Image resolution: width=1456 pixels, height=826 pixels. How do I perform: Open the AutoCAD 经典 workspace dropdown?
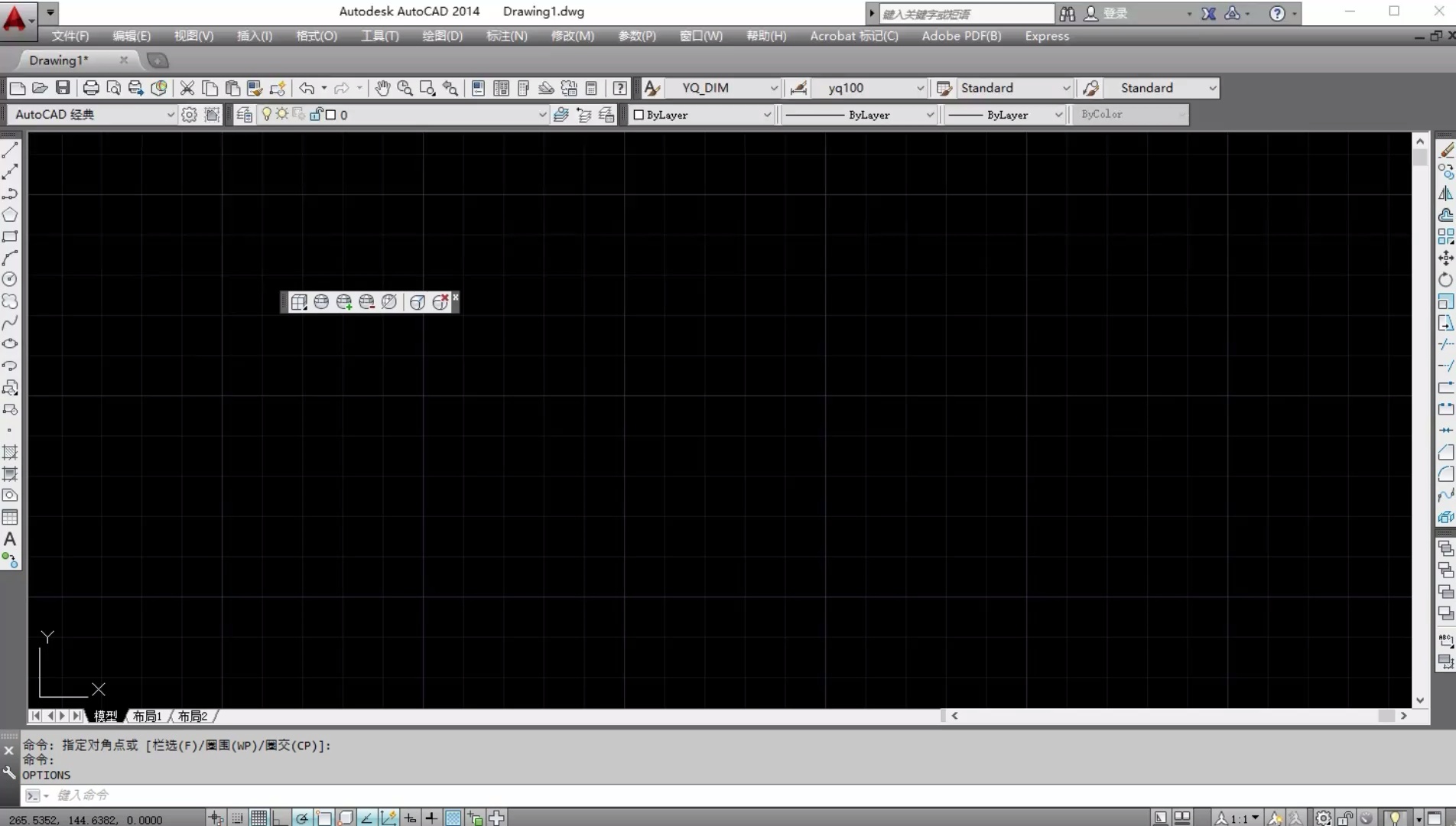(x=170, y=115)
